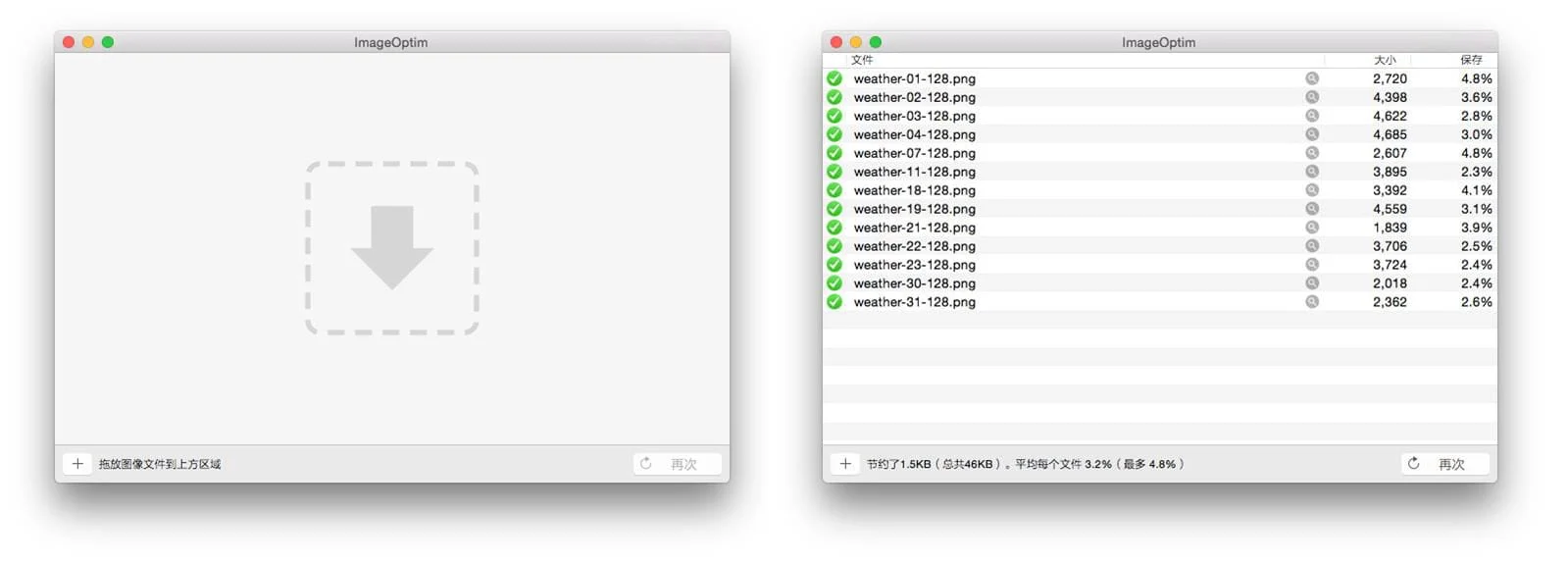Screen dimensions: 1568x561
Task: Click green checkmark of weather-31-128.png
Action: click(x=835, y=302)
